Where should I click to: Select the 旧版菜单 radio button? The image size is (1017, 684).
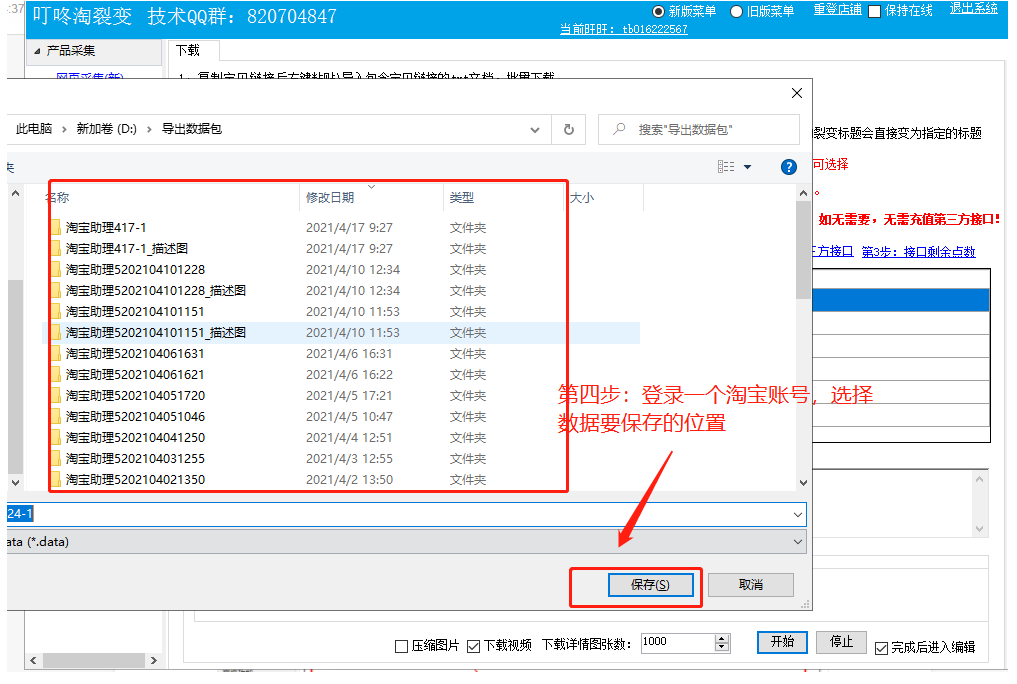click(x=736, y=12)
